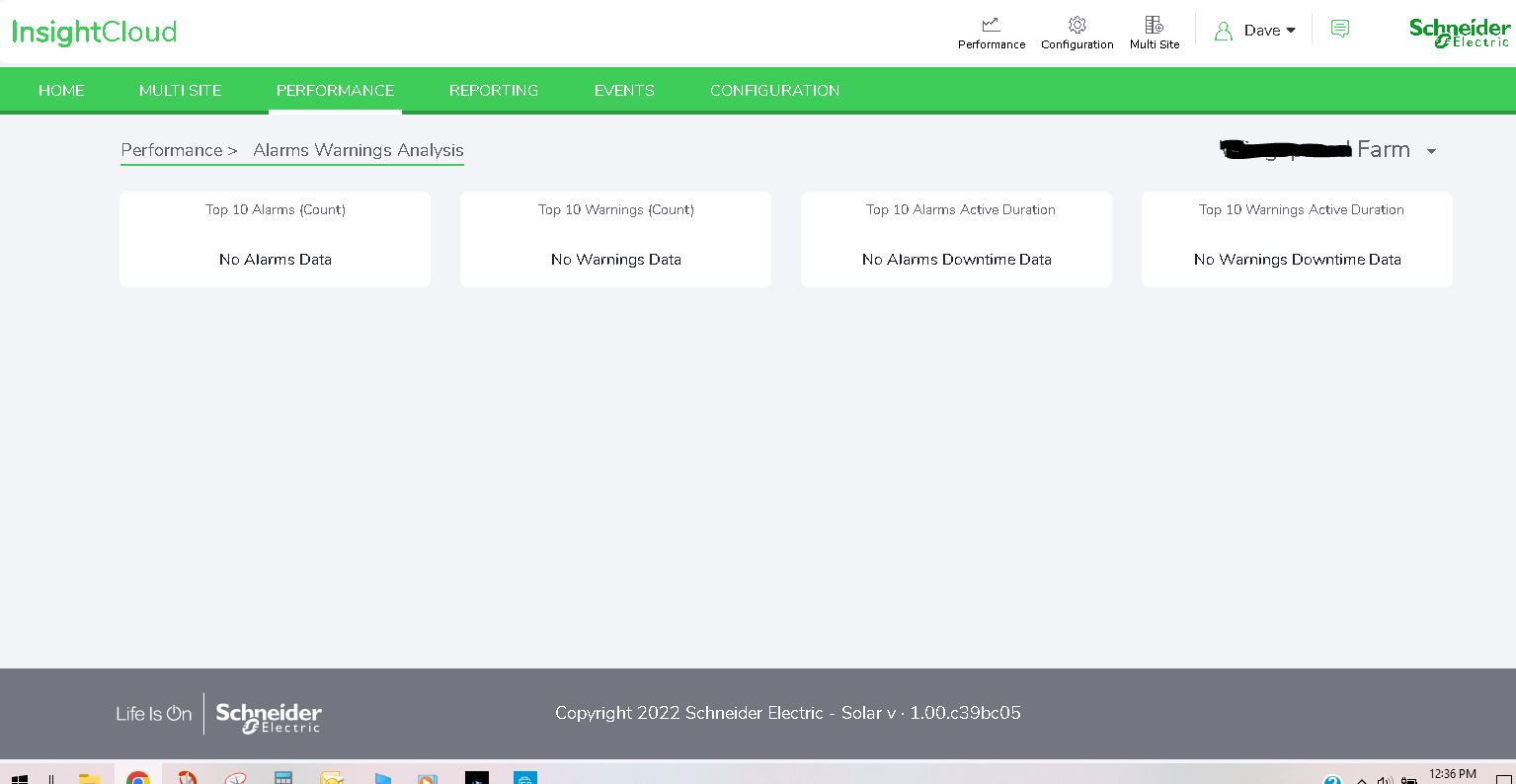Viewport: 1516px width, 784px height.
Task: Click the Top 10 Warnings (Count) title
Action: 616,209
